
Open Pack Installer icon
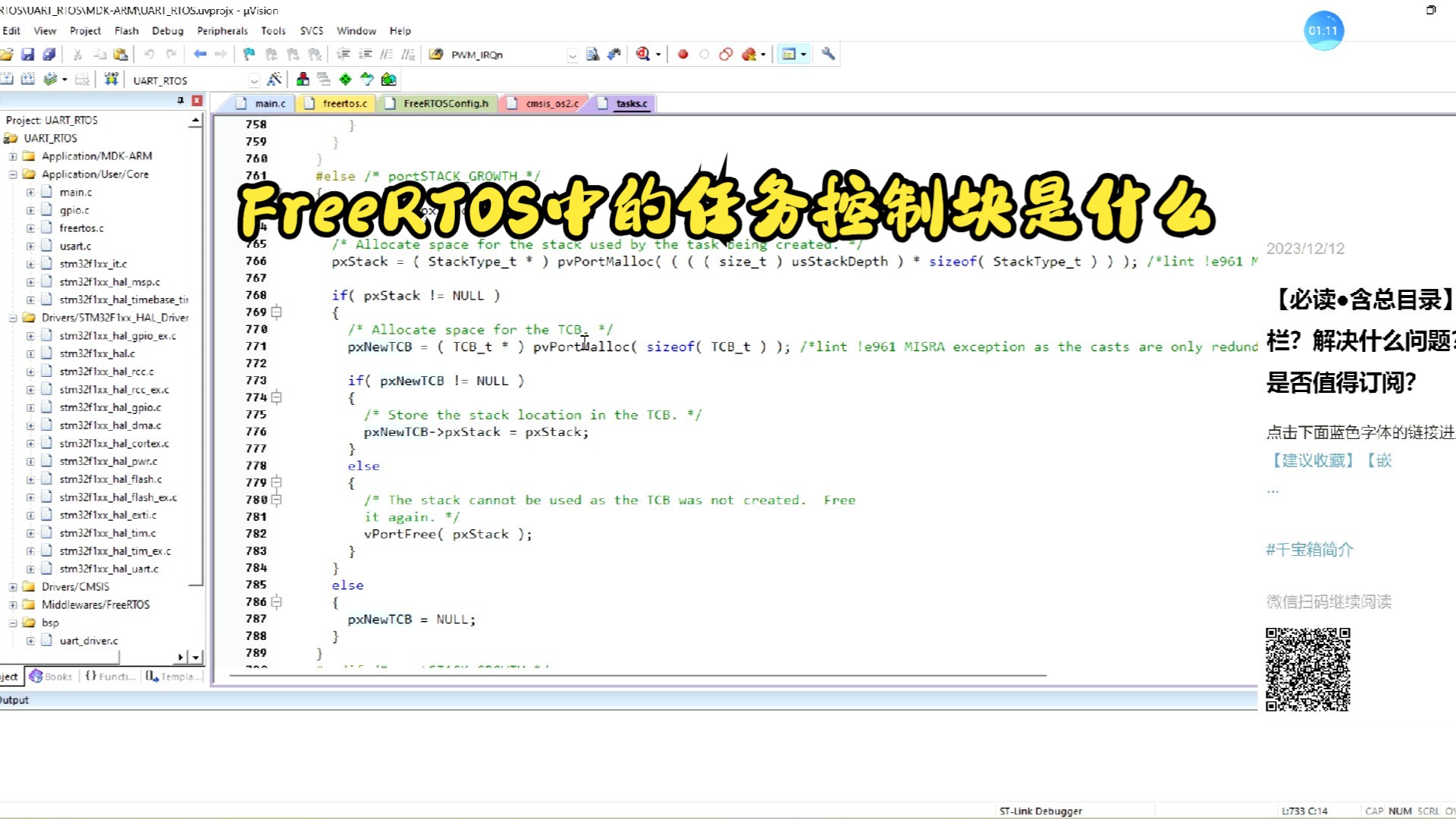point(389,79)
